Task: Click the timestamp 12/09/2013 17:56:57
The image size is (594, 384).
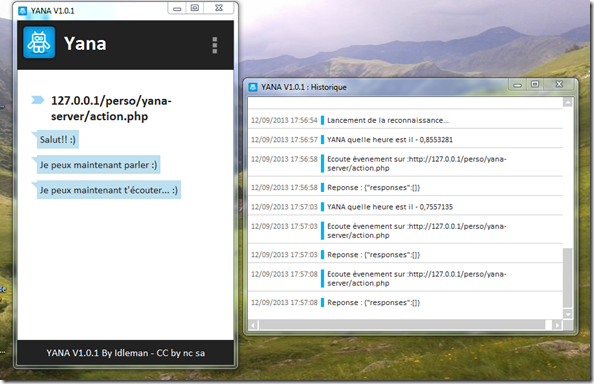Action: [x=284, y=139]
